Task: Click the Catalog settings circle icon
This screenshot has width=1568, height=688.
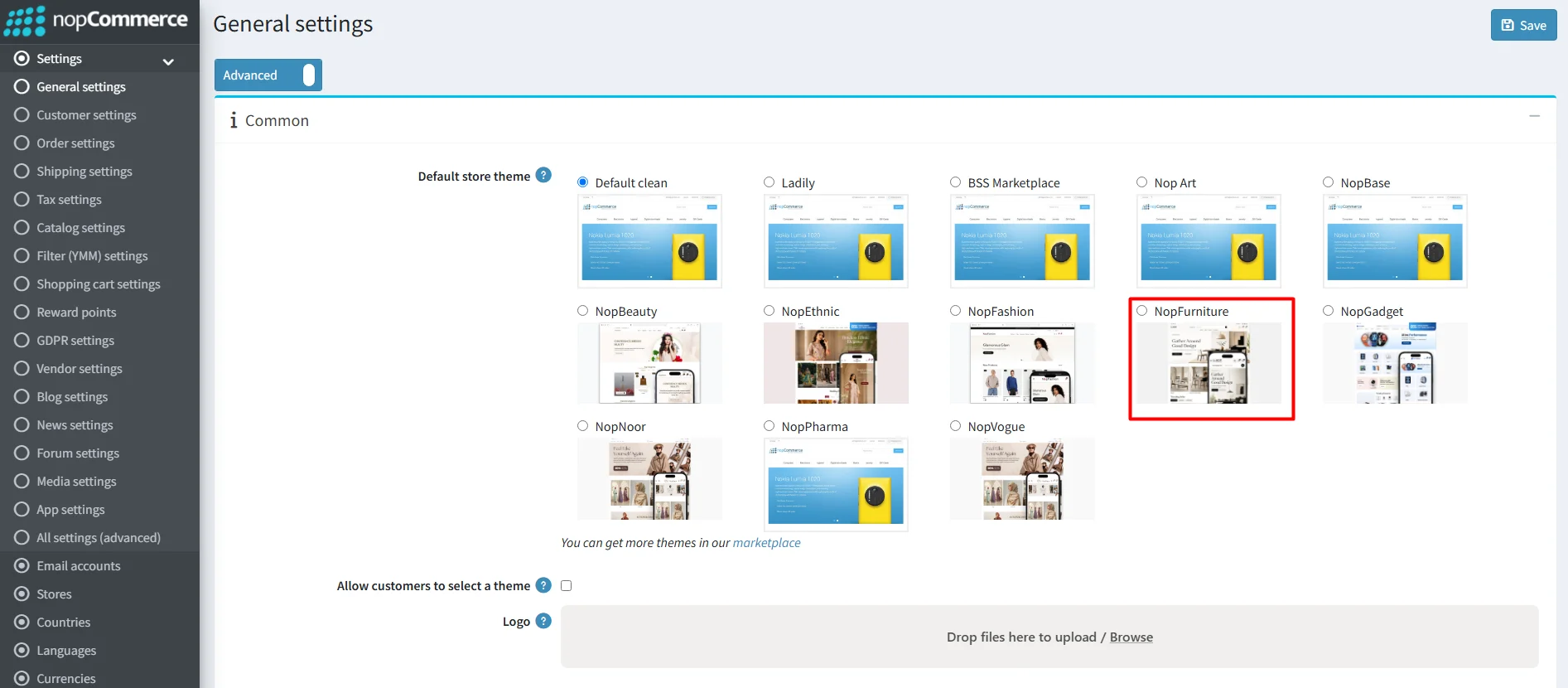Action: [22, 227]
